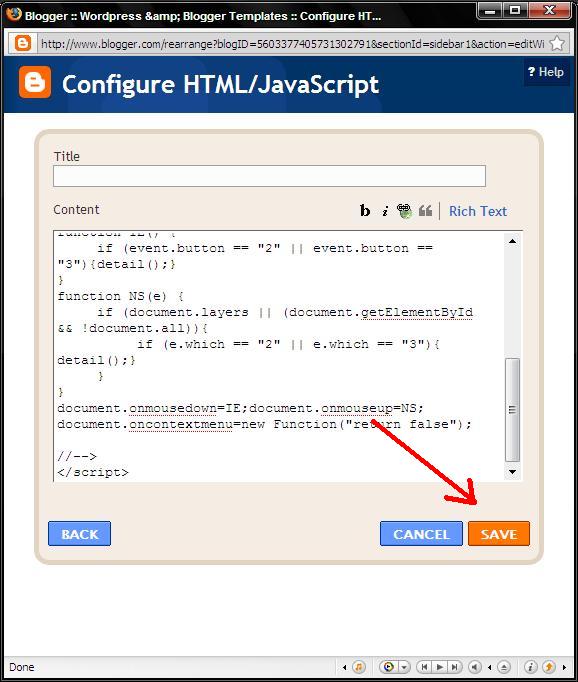Click the content scrollbar down arrow

[x=512, y=472]
